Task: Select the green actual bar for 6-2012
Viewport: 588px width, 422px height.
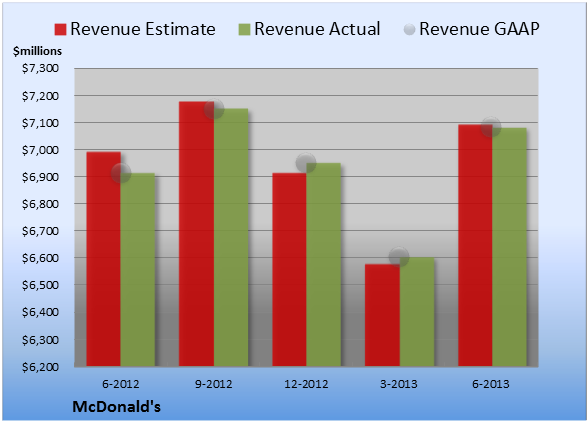Action: 138,269
